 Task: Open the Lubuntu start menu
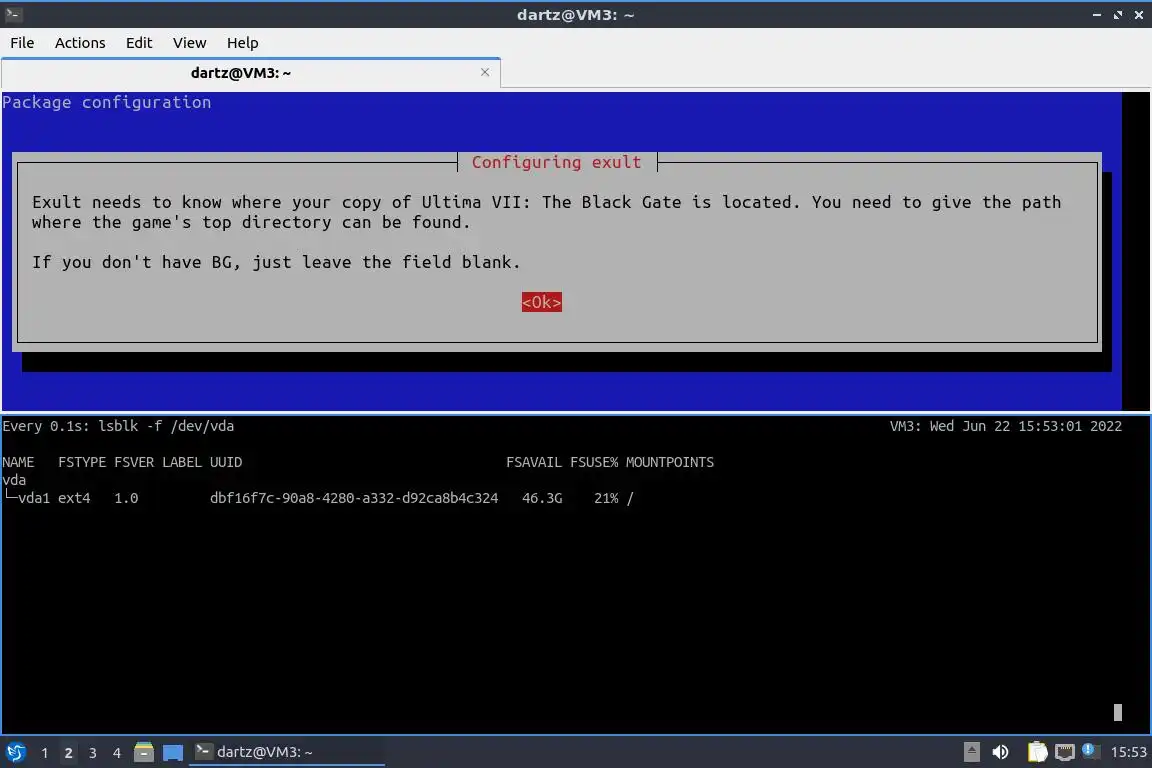[x=15, y=752]
